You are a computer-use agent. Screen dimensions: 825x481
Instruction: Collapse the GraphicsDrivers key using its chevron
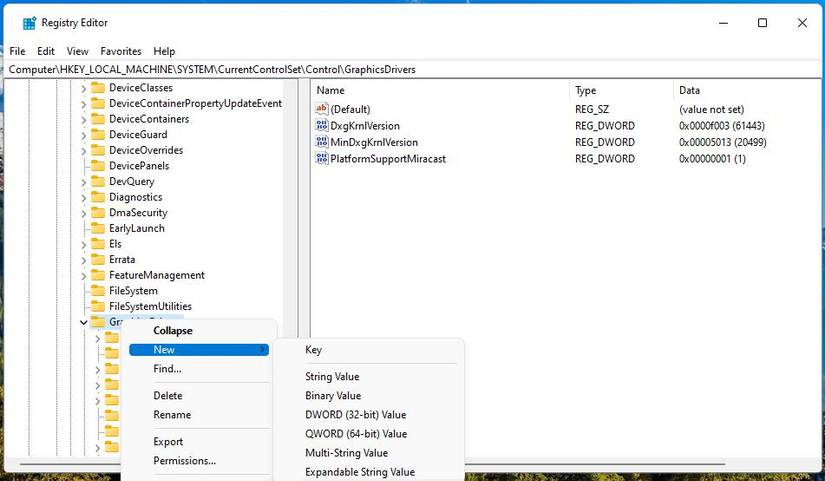pyautogui.click(x=84, y=322)
